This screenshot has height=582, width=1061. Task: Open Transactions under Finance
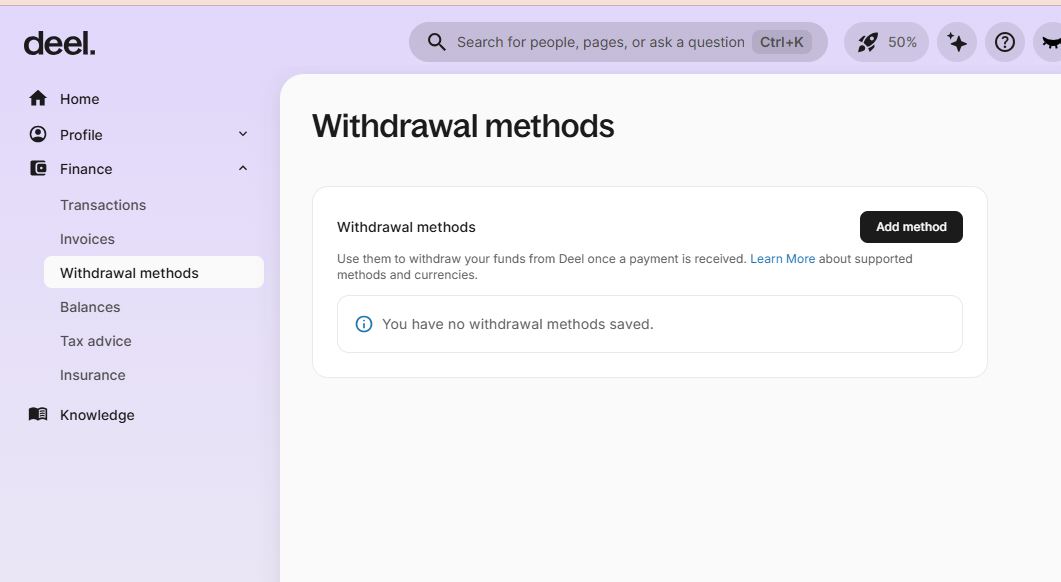(x=103, y=205)
